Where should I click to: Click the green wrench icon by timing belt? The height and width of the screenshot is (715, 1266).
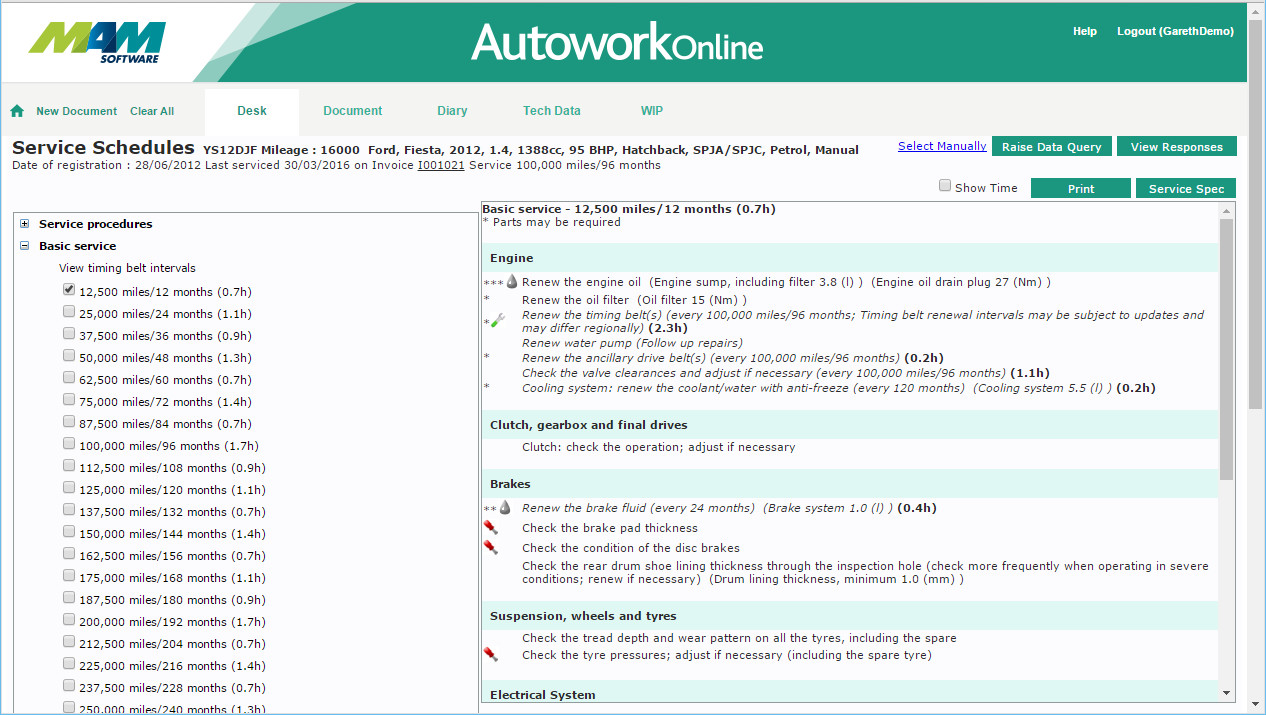(497, 321)
